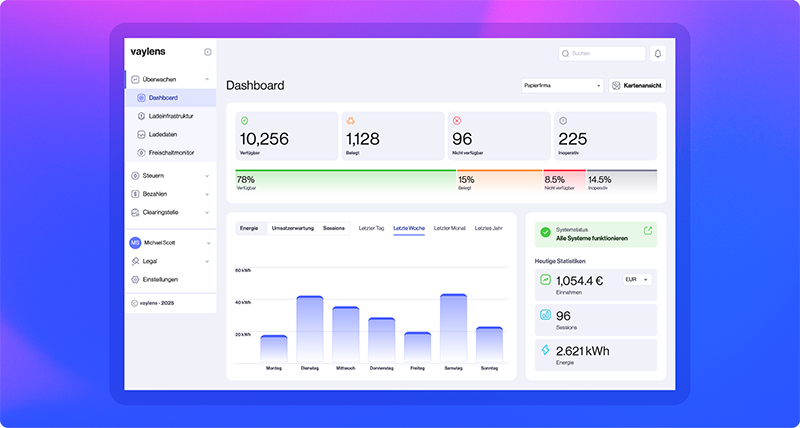Open system status external link icon
The image size is (800, 428).
pos(648,231)
